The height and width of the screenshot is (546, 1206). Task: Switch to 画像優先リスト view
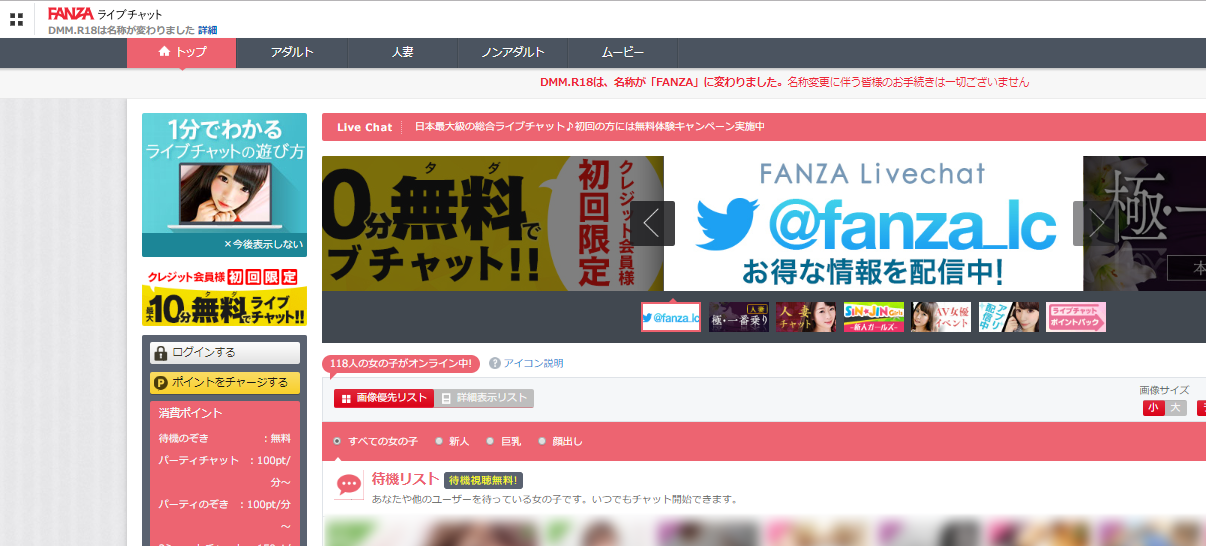(384, 398)
